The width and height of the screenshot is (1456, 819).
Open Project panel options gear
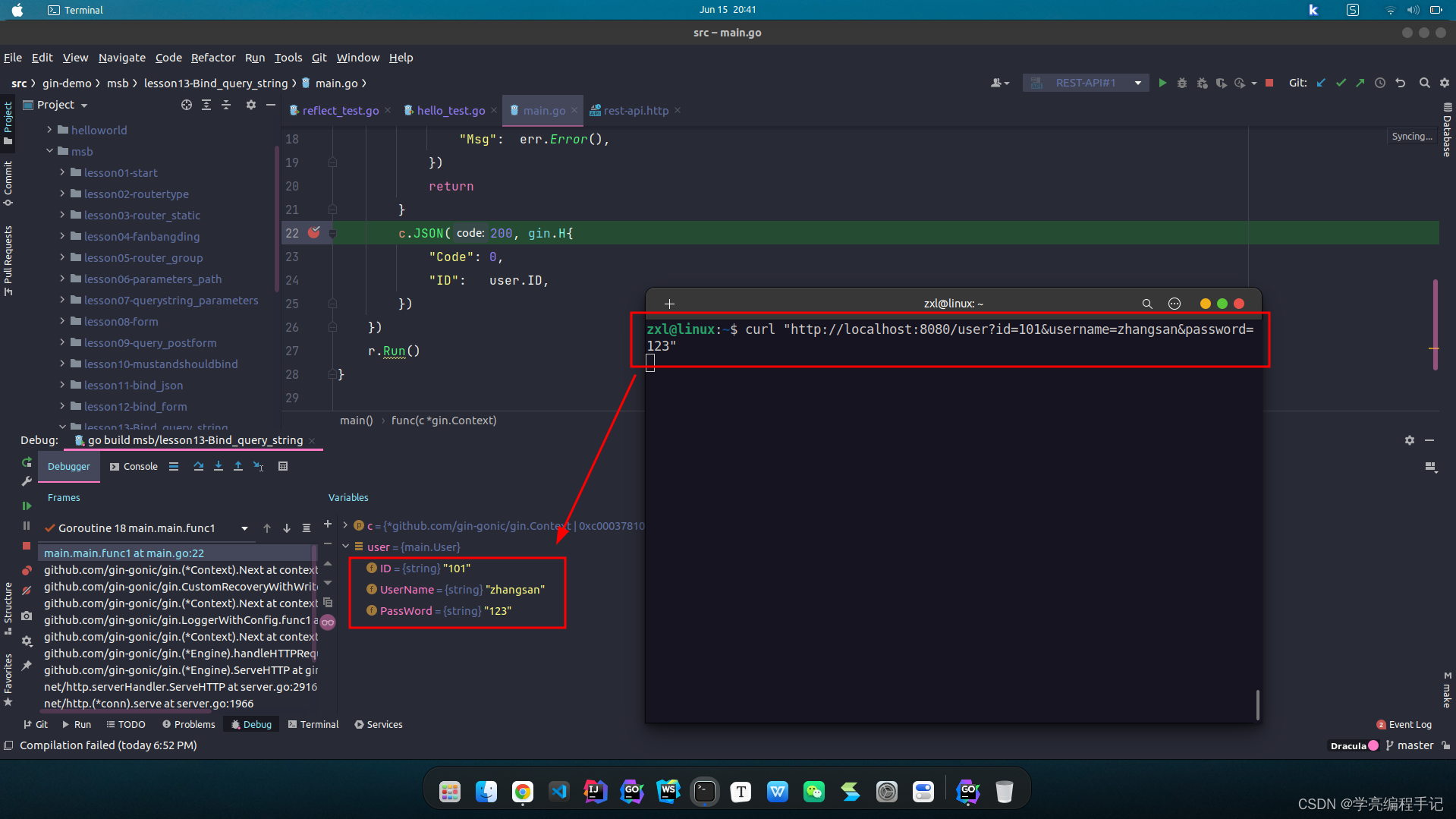click(x=251, y=105)
